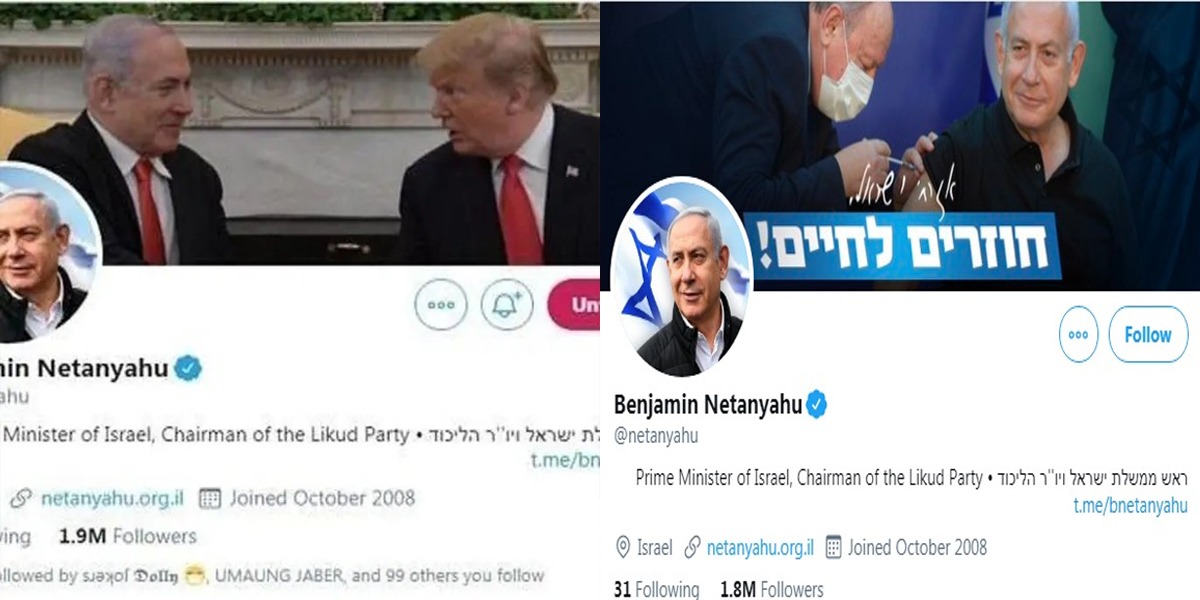Screen dimensions: 1200x600
Task: Click the verified badge on left profile name
Action: point(189,368)
